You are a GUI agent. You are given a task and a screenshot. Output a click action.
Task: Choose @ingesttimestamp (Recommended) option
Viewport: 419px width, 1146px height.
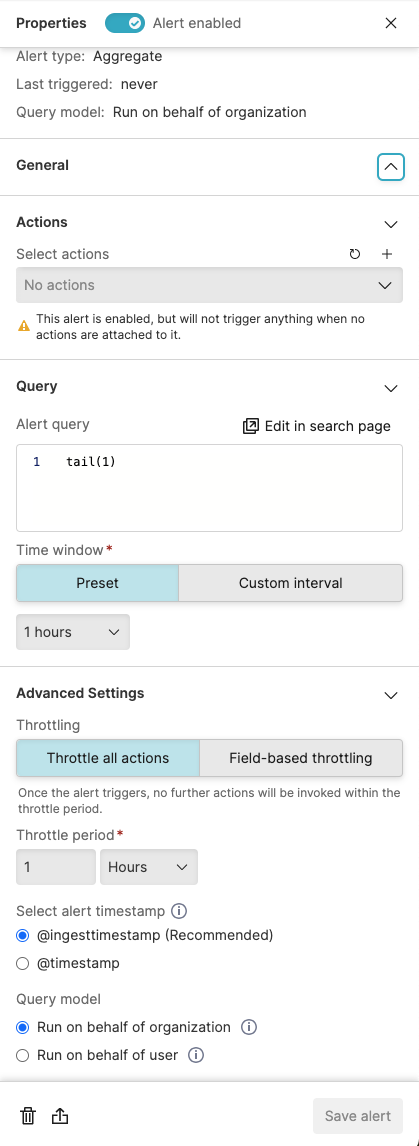coord(23,935)
